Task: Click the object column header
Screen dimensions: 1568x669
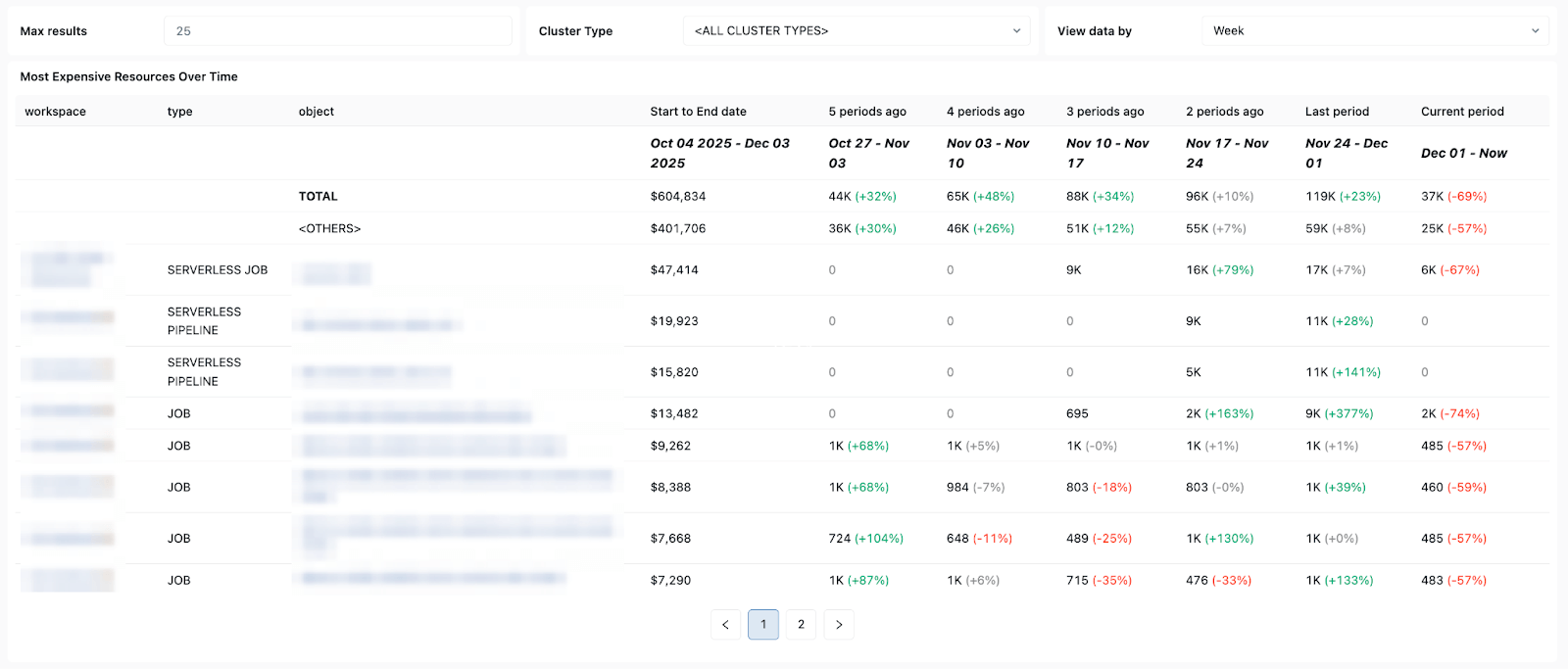Action: (317, 112)
